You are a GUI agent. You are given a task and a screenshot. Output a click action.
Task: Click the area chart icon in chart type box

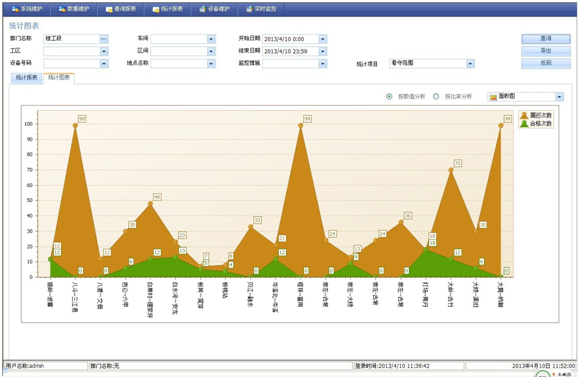tap(493, 97)
